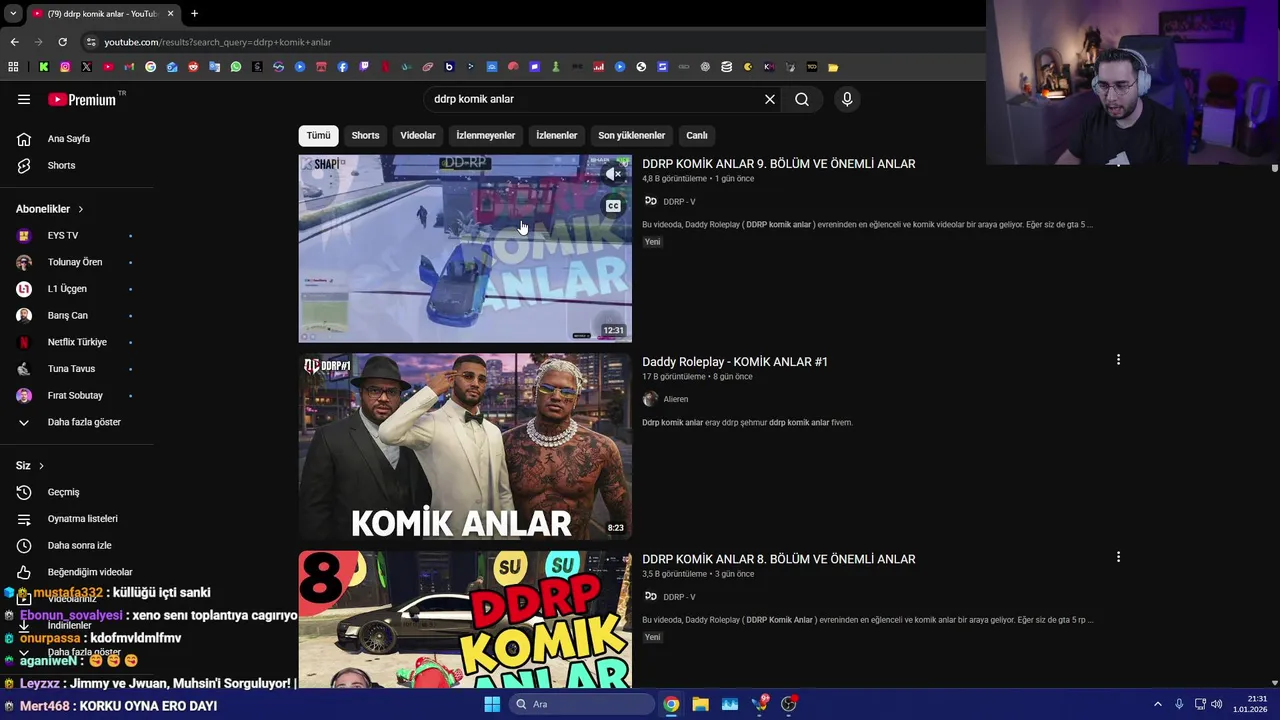Open YouTube bookmark in bookmarks bar

(108, 67)
